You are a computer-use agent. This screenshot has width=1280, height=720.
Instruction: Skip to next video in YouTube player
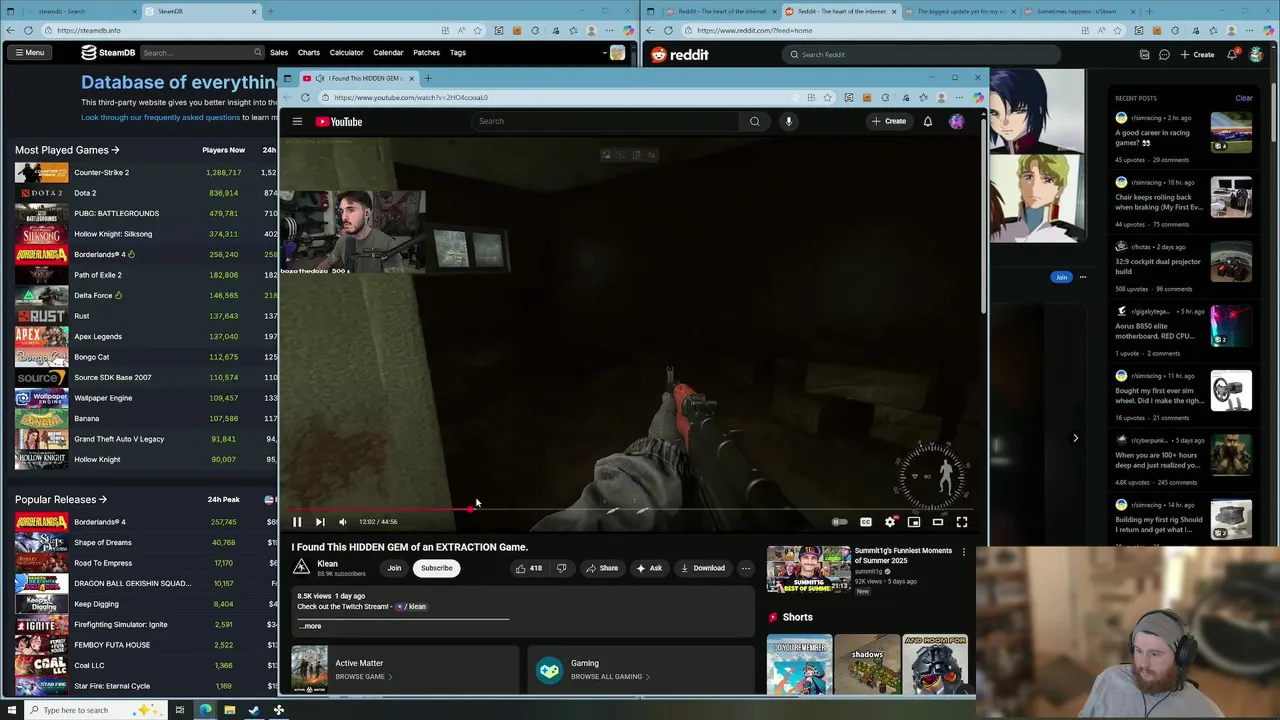tap(320, 522)
